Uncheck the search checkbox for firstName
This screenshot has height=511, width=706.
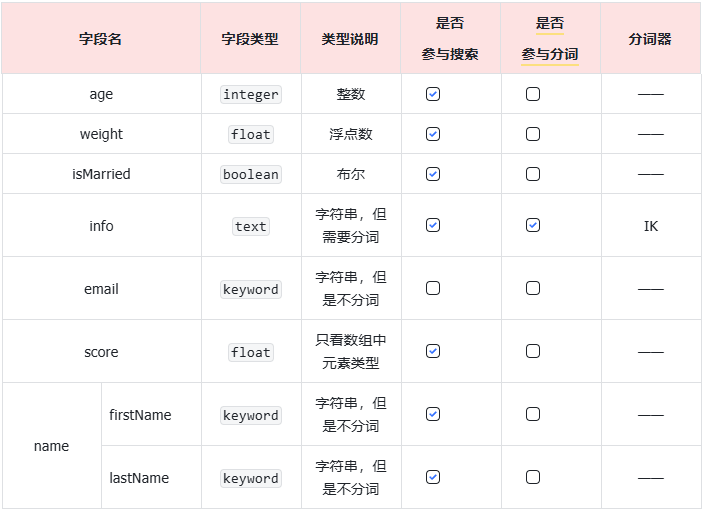pyautogui.click(x=433, y=415)
